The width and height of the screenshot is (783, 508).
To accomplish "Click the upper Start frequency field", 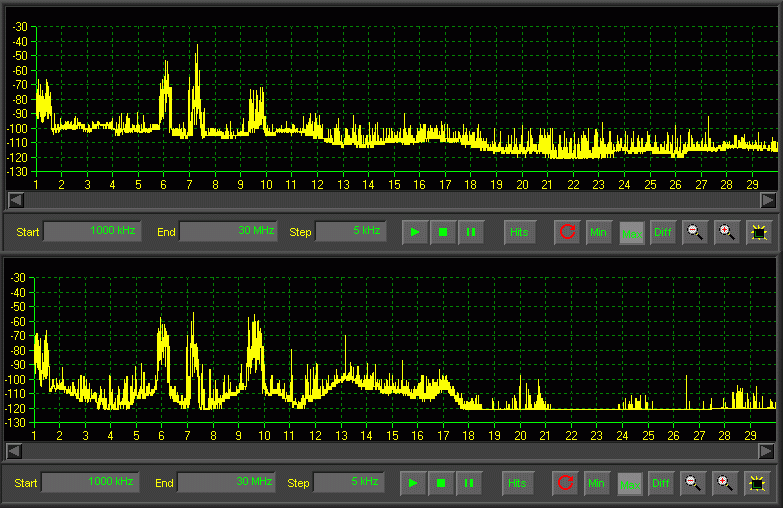I will pos(92,231).
